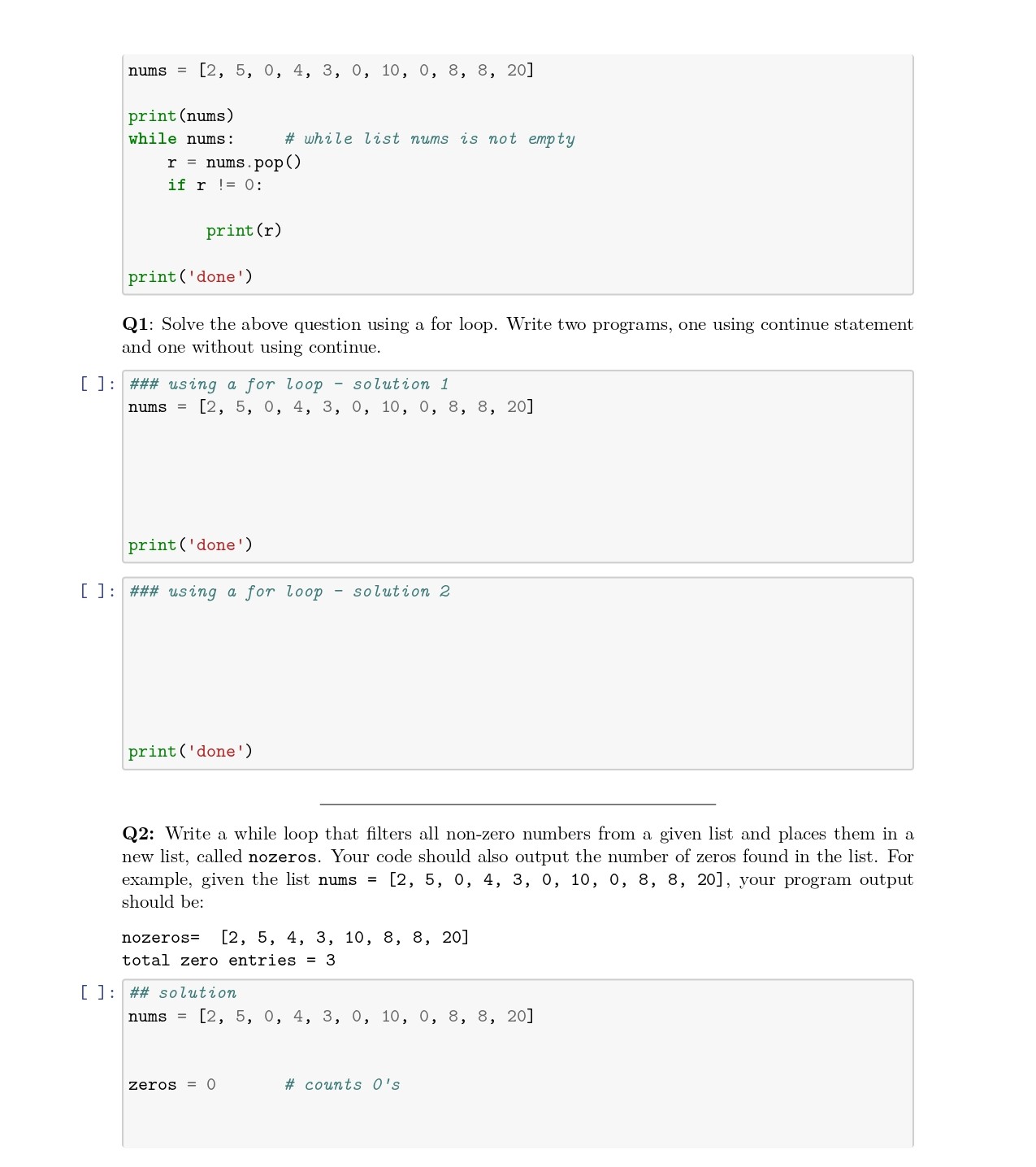Click the 'while list nums is not empty' comment

430,139
